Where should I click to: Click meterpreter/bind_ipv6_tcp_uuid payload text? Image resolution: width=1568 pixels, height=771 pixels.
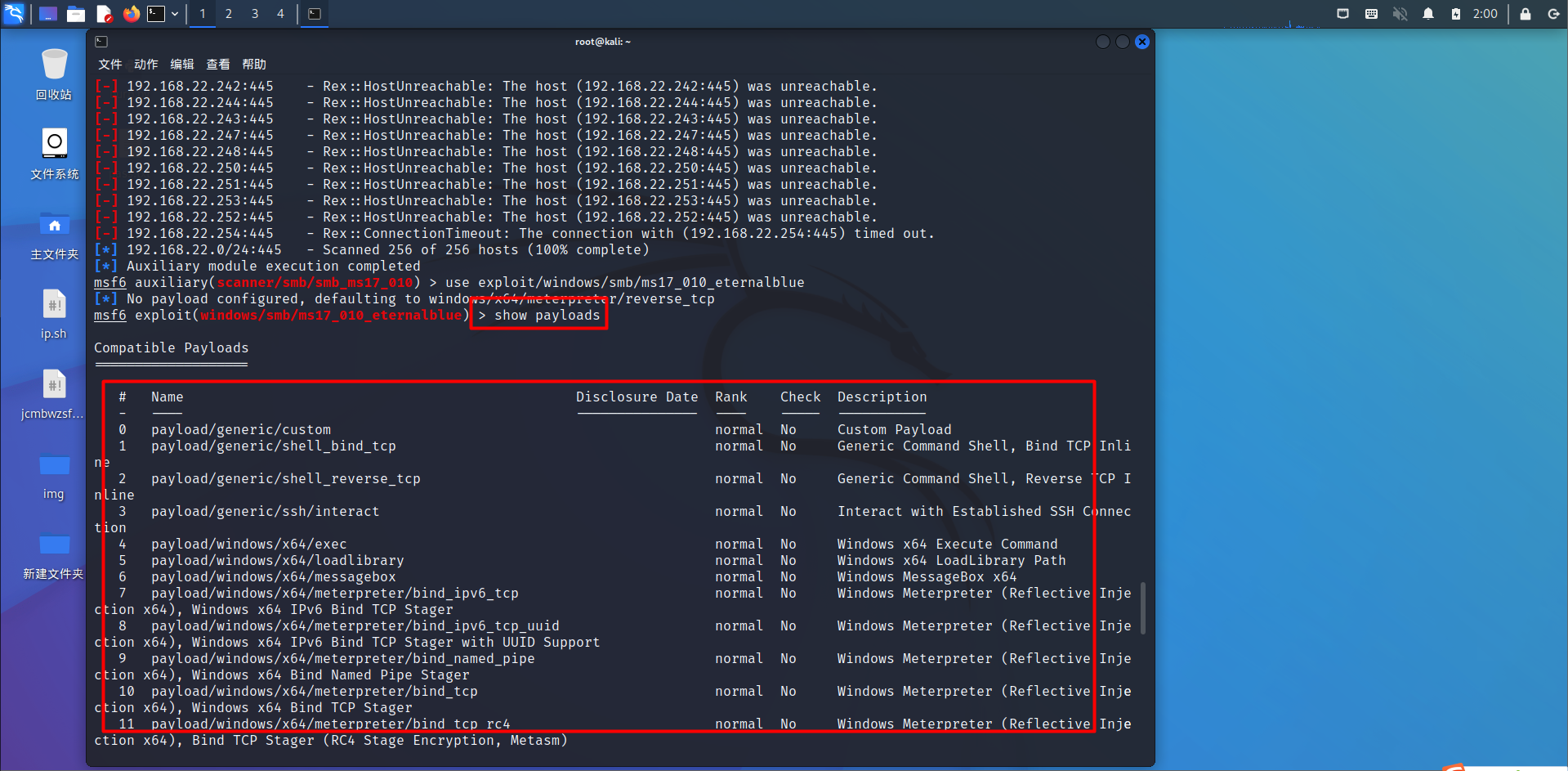tap(355, 626)
